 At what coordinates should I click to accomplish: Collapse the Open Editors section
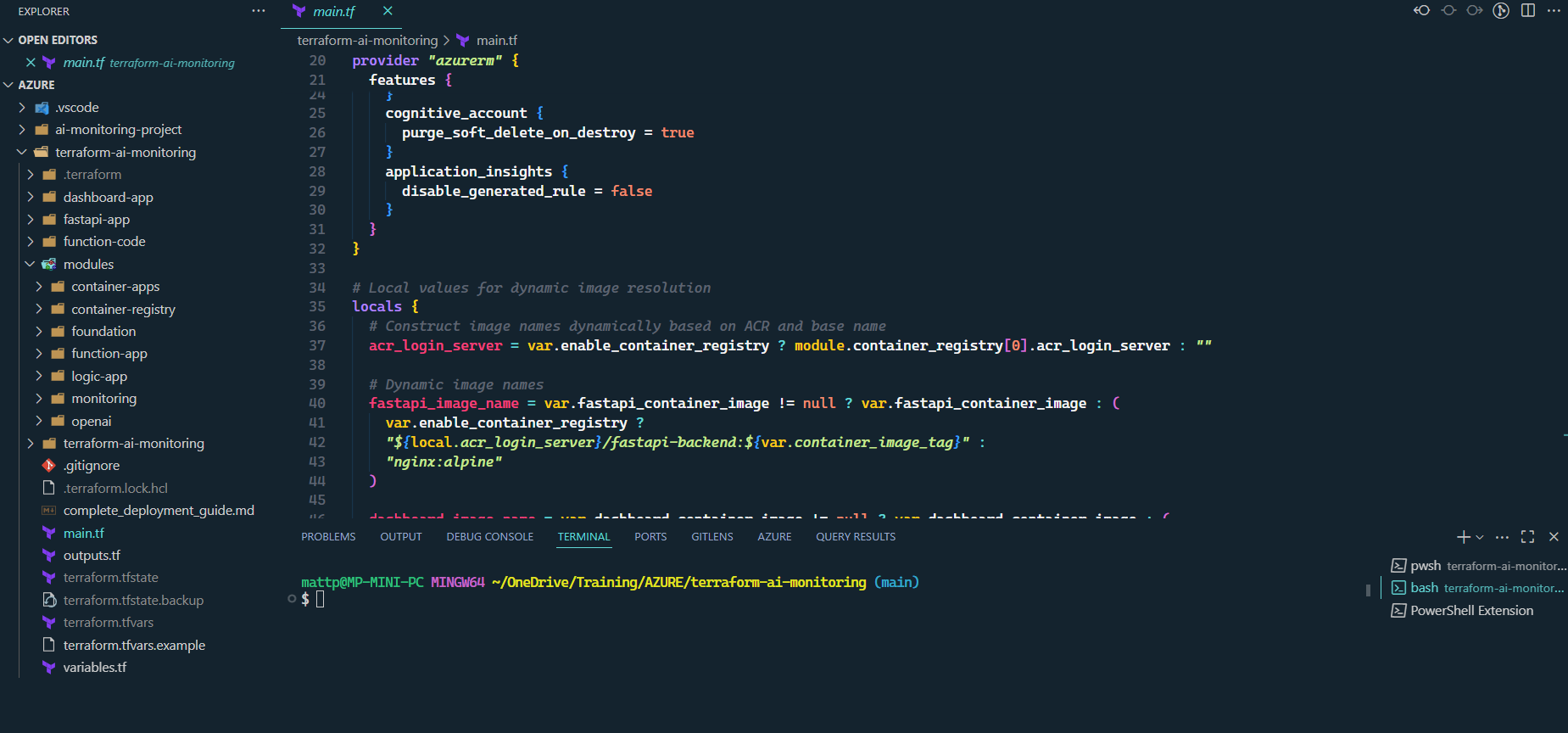(x=8, y=40)
